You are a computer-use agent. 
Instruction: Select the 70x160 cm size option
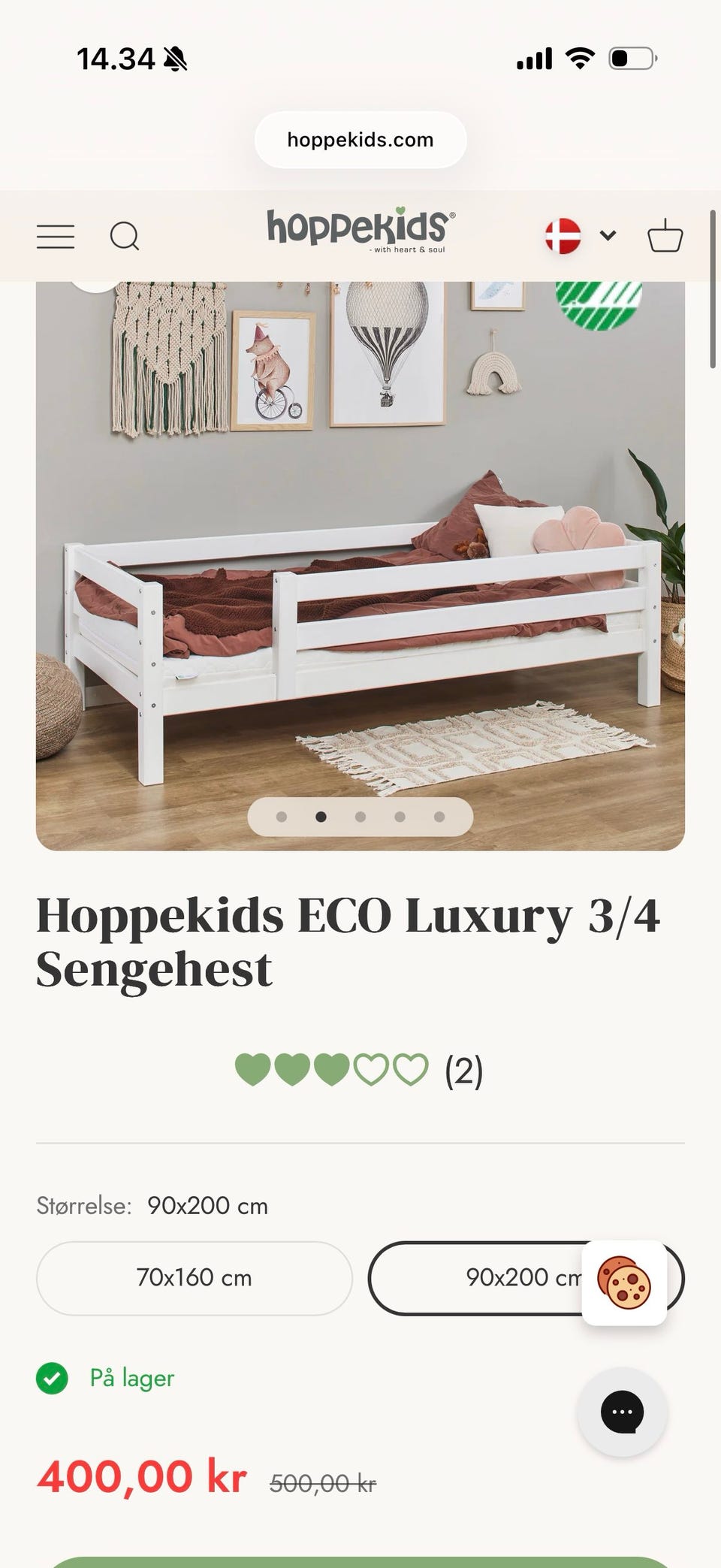click(x=195, y=1278)
